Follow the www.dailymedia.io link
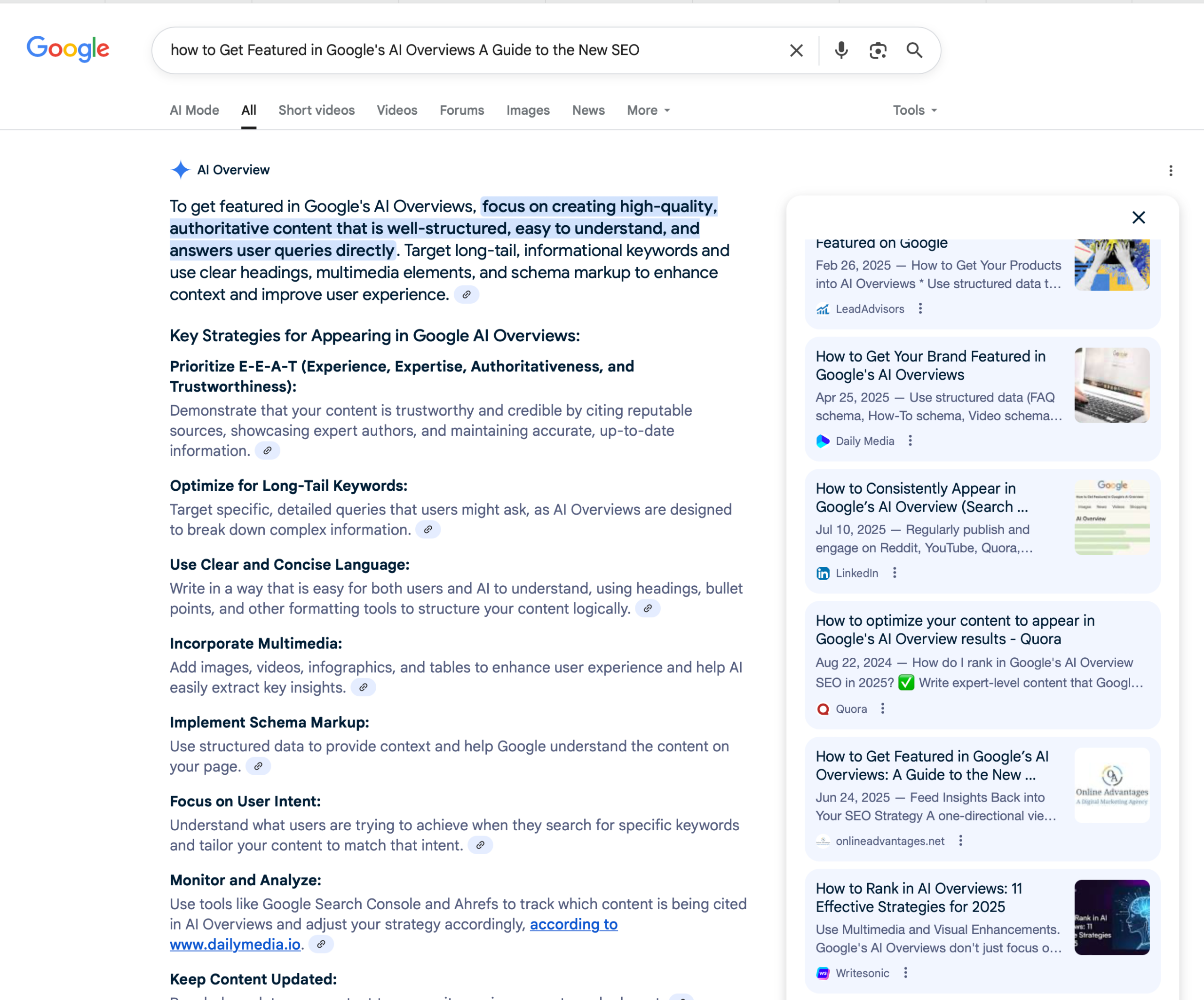Image resolution: width=1204 pixels, height=1000 pixels. coord(235,945)
